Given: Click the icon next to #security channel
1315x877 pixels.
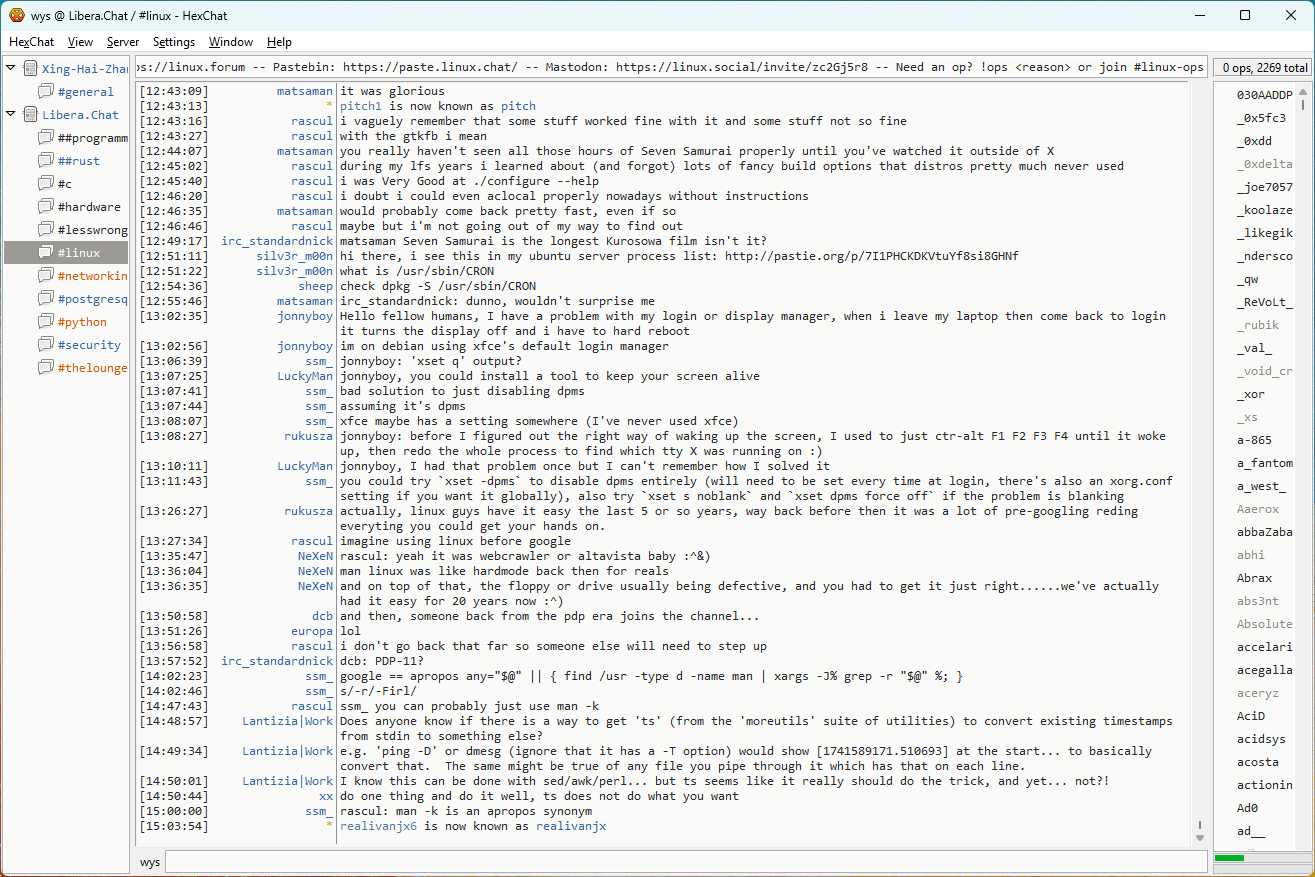Looking at the screenshot, I should pos(46,345).
